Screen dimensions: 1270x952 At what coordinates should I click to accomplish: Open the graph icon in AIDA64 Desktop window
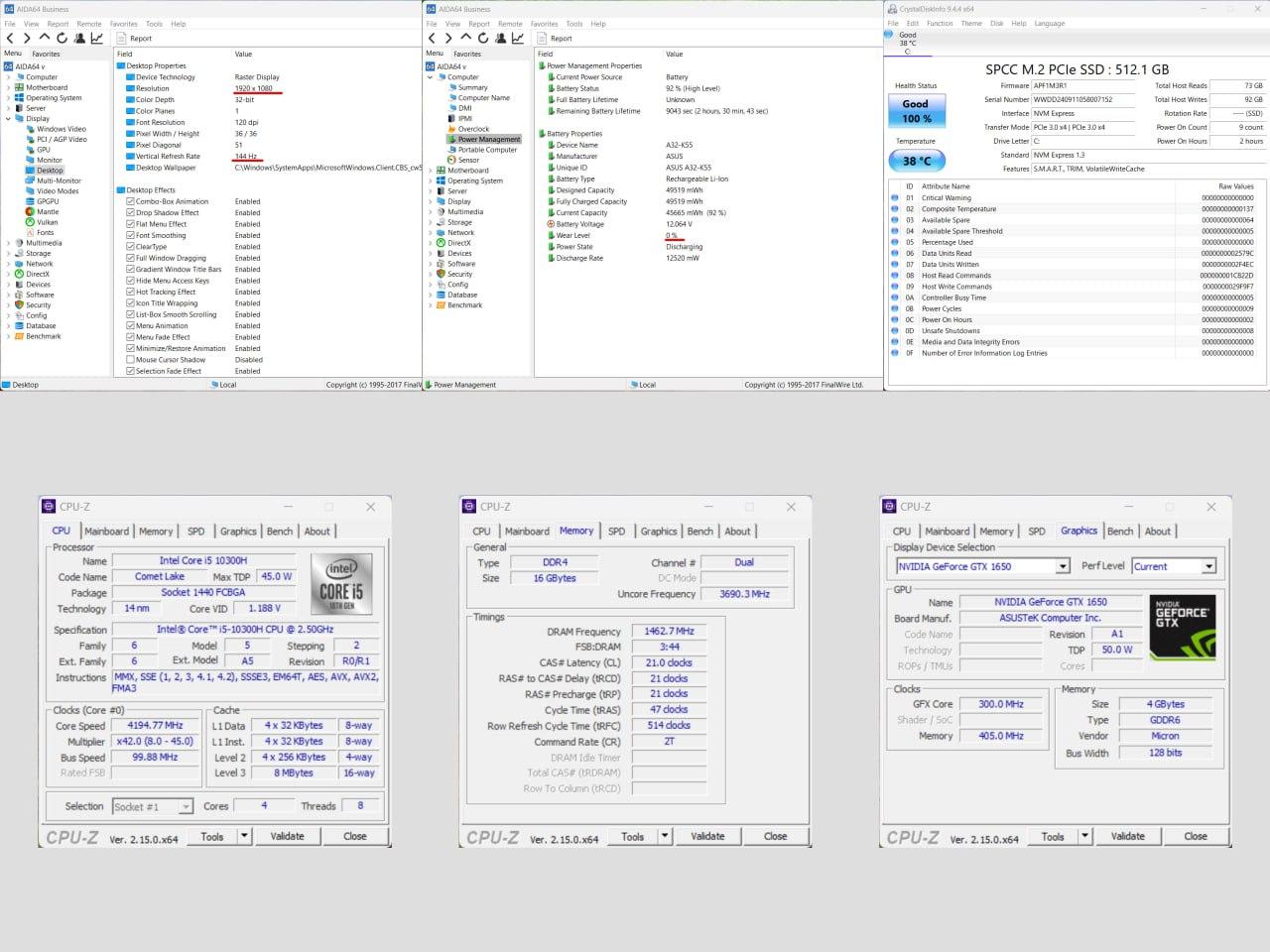[97, 38]
